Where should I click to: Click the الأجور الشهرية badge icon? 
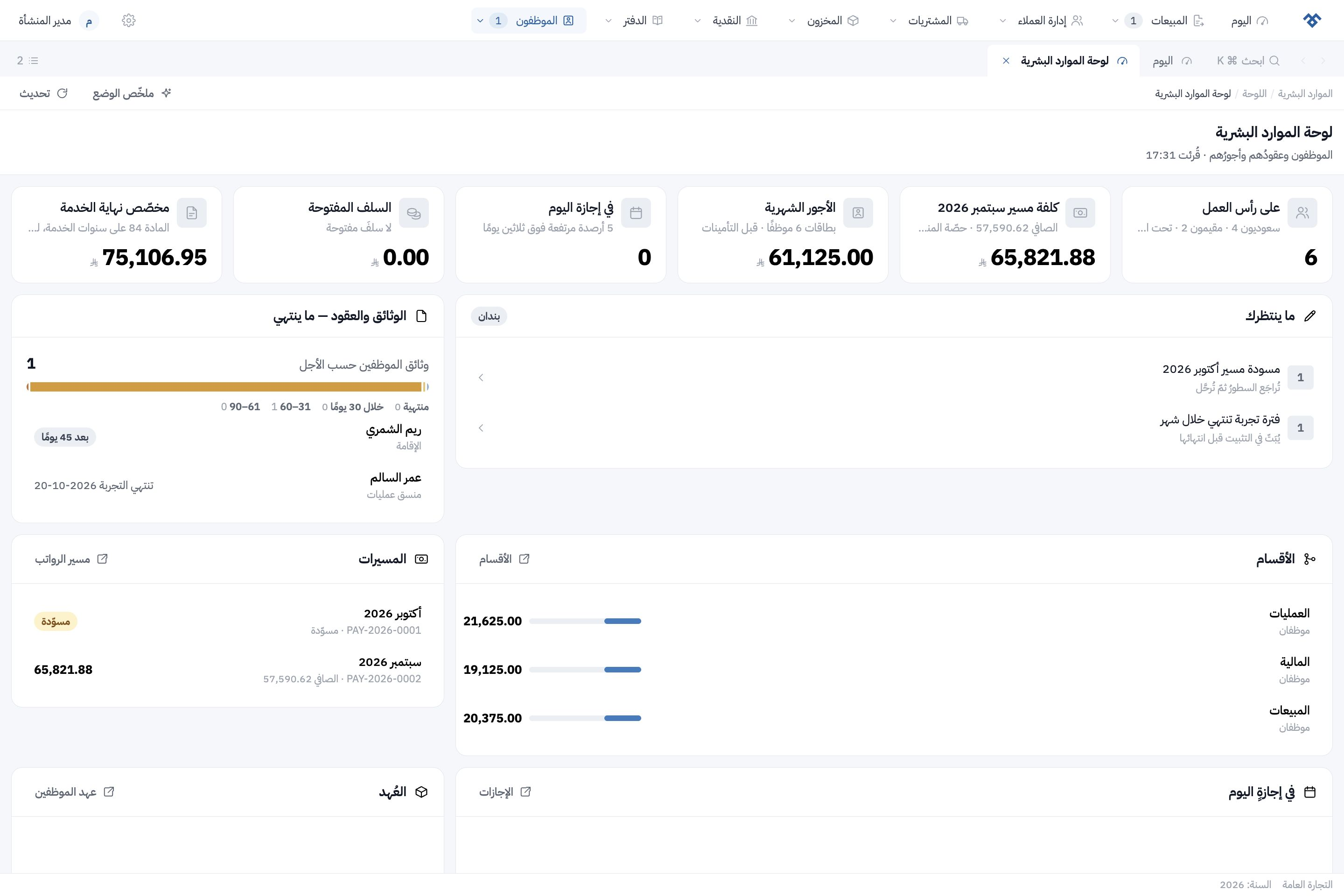coord(858,213)
